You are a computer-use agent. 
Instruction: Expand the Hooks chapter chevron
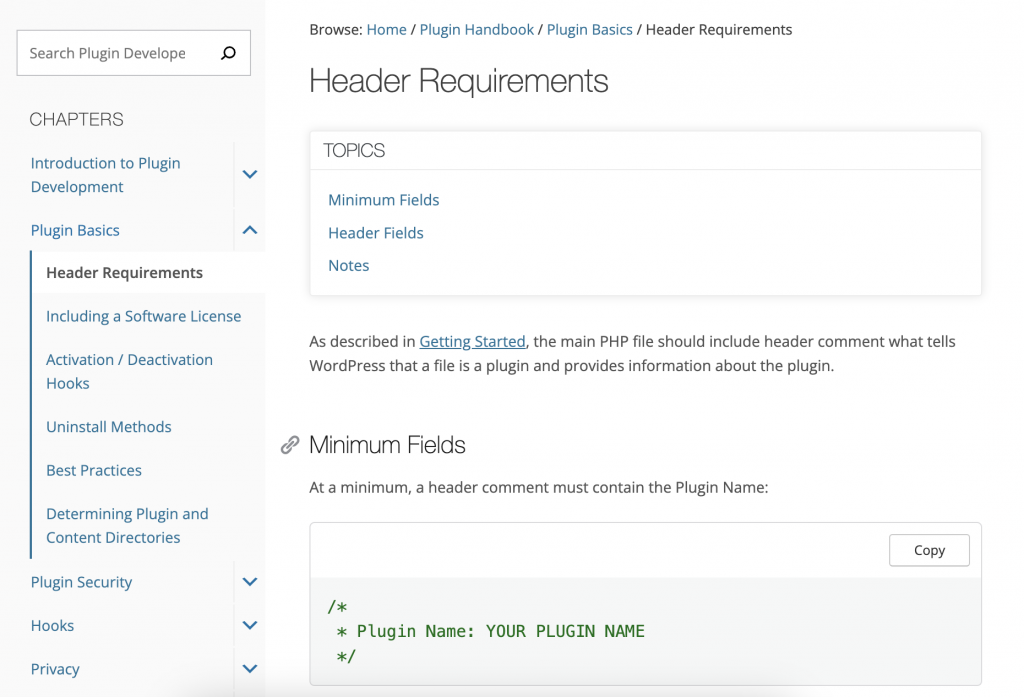[250, 626]
